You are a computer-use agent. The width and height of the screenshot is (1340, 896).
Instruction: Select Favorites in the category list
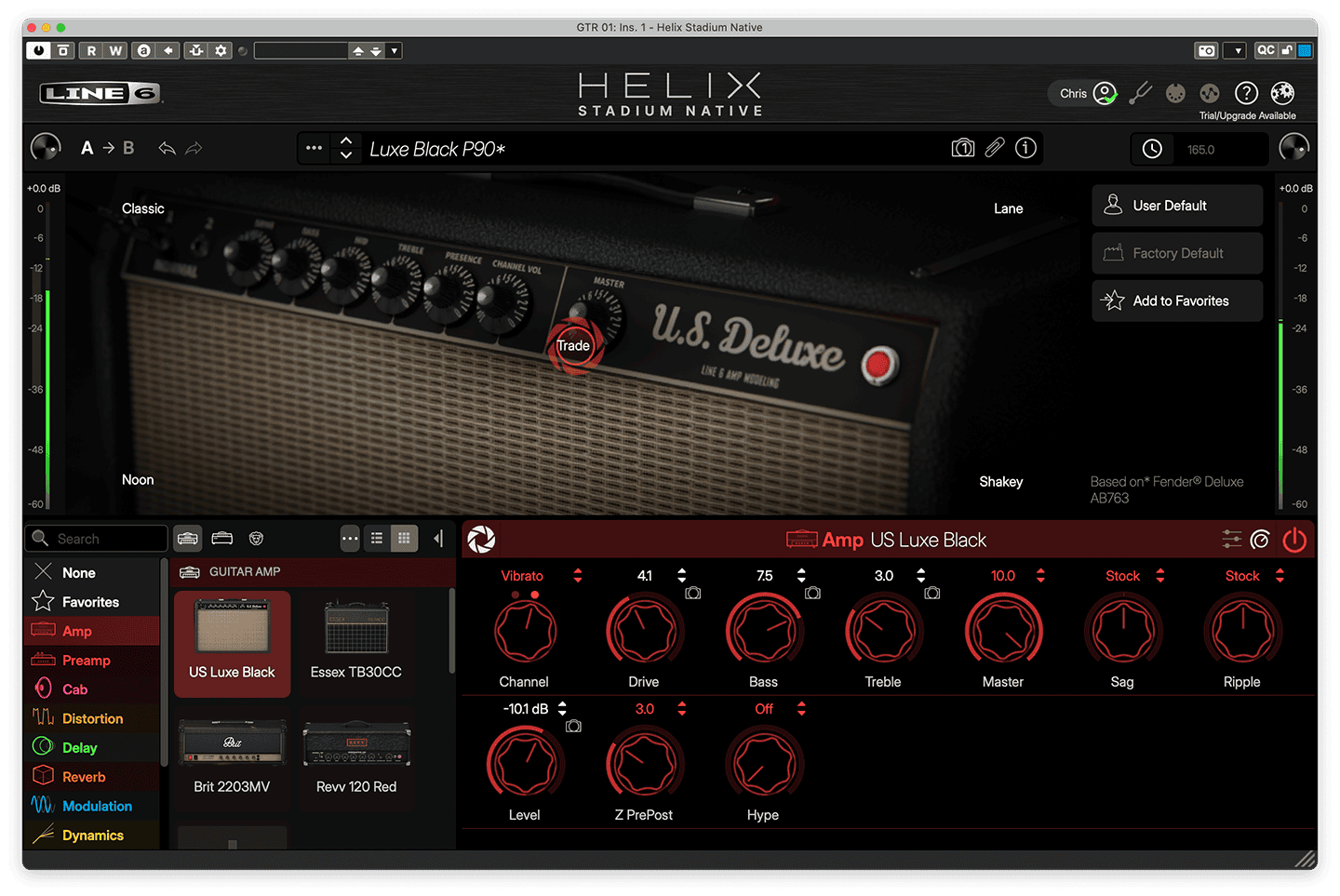pyautogui.click(x=91, y=602)
